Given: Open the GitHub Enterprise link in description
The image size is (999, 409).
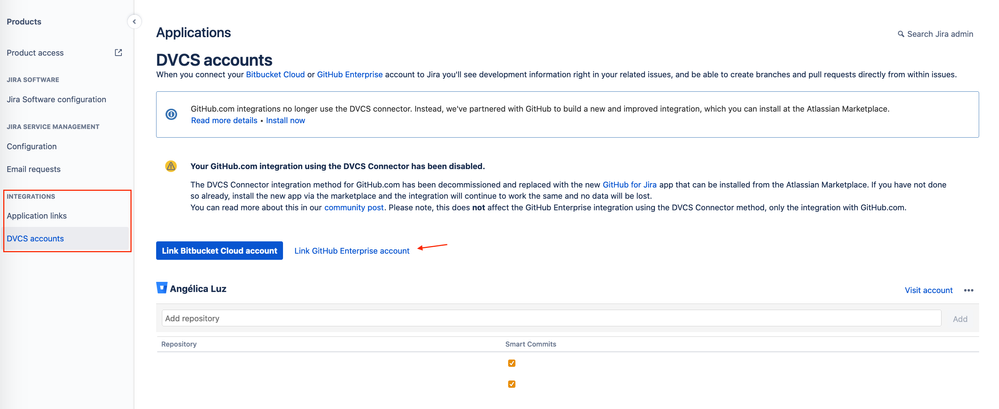Looking at the screenshot, I should (350, 75).
